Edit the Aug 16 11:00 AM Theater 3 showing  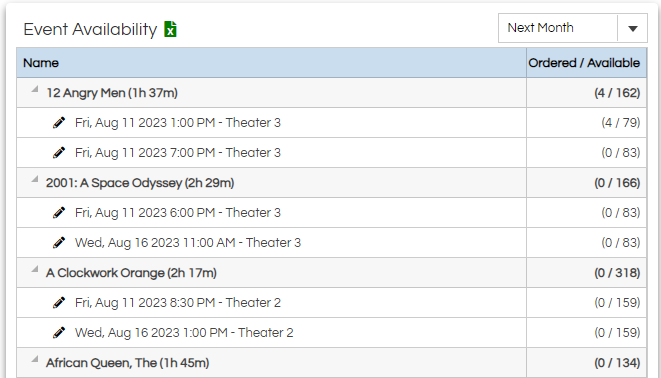pos(59,243)
